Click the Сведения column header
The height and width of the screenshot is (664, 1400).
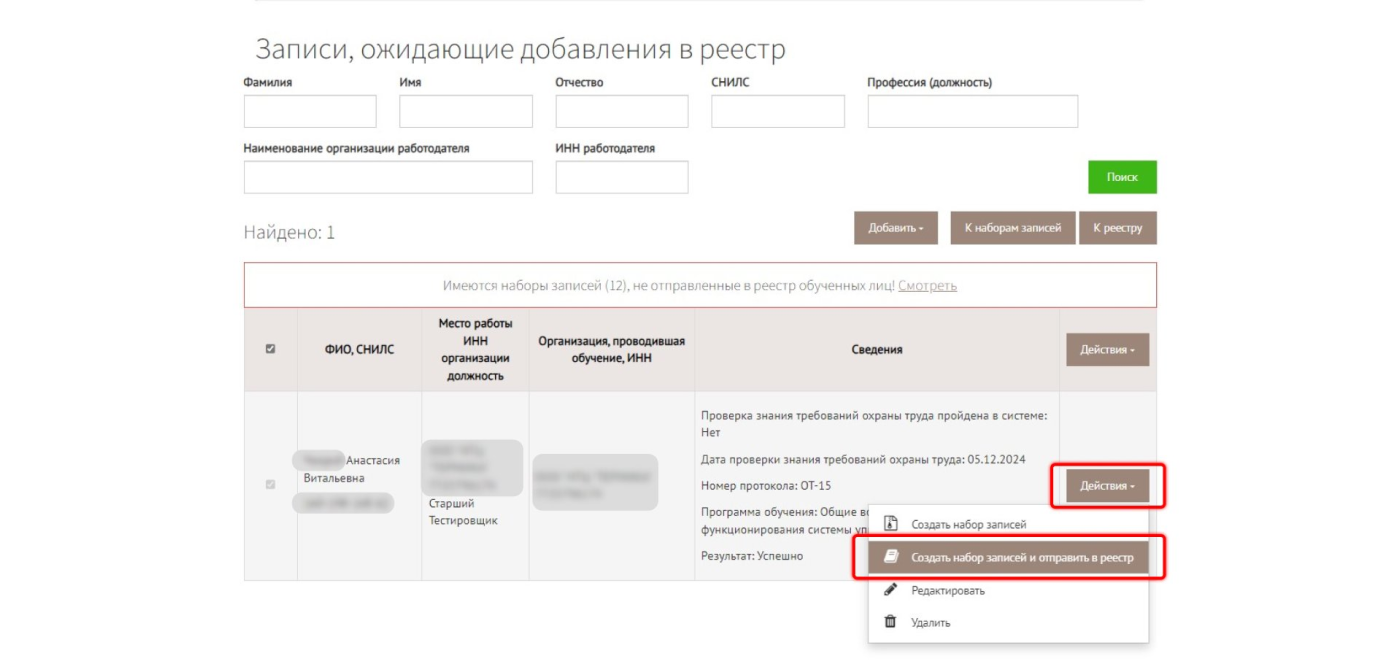point(877,350)
